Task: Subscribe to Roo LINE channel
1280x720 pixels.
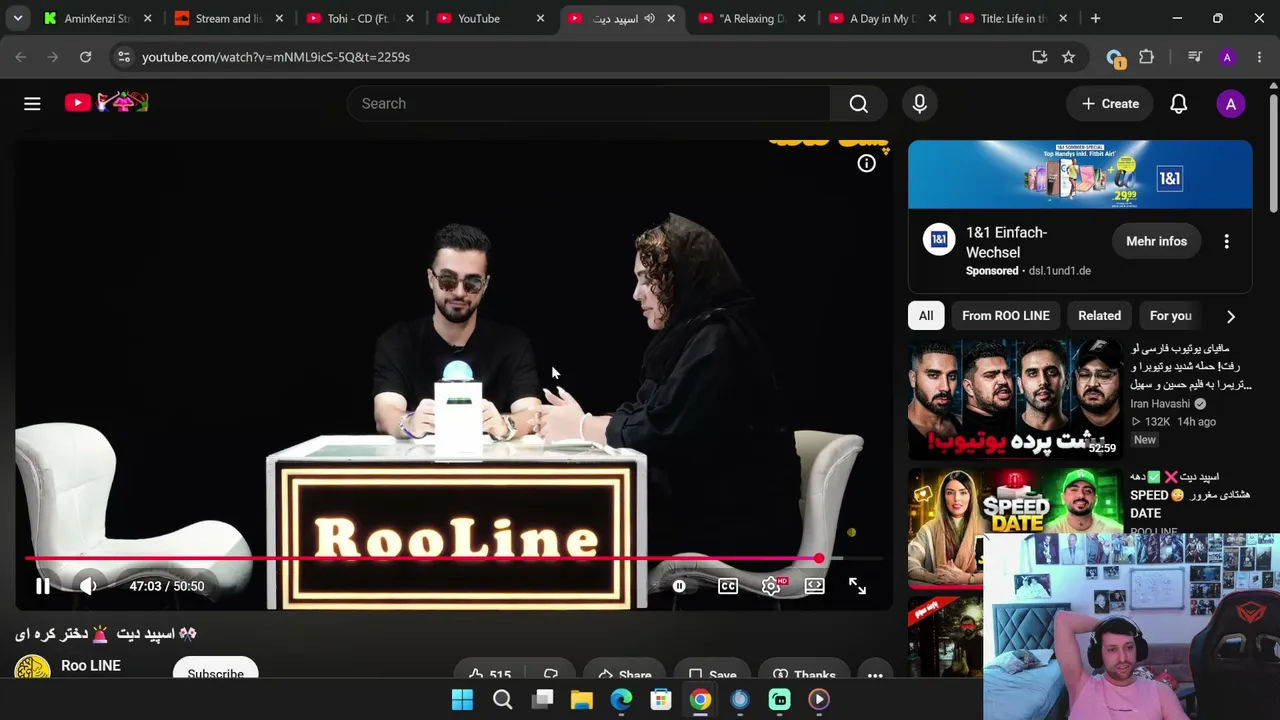Action: (x=216, y=673)
